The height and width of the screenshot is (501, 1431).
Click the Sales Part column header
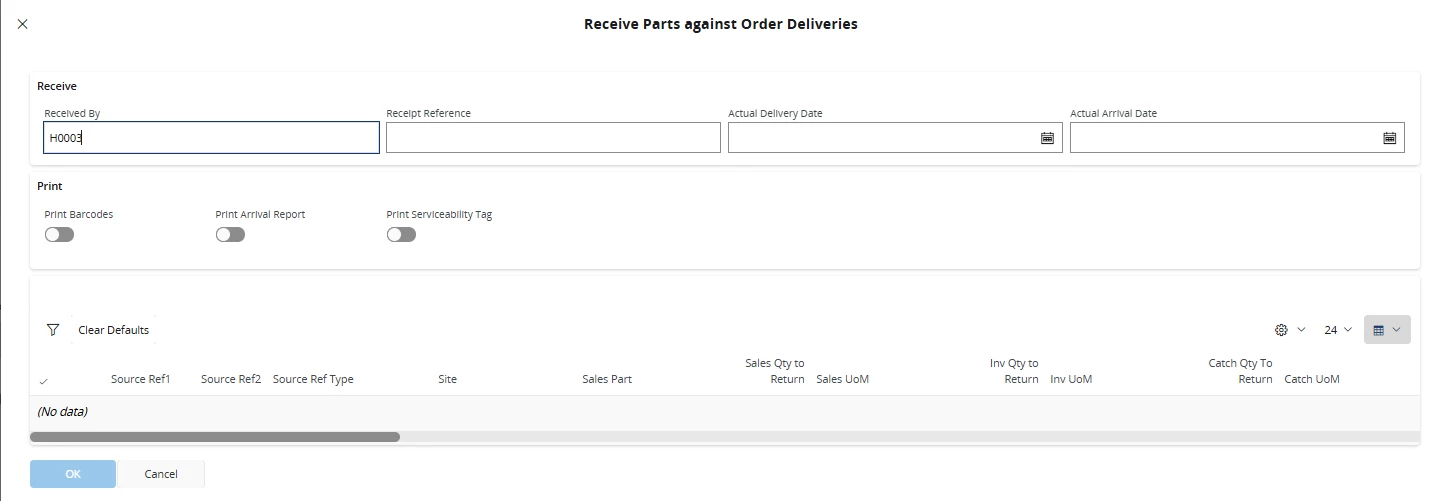point(606,379)
